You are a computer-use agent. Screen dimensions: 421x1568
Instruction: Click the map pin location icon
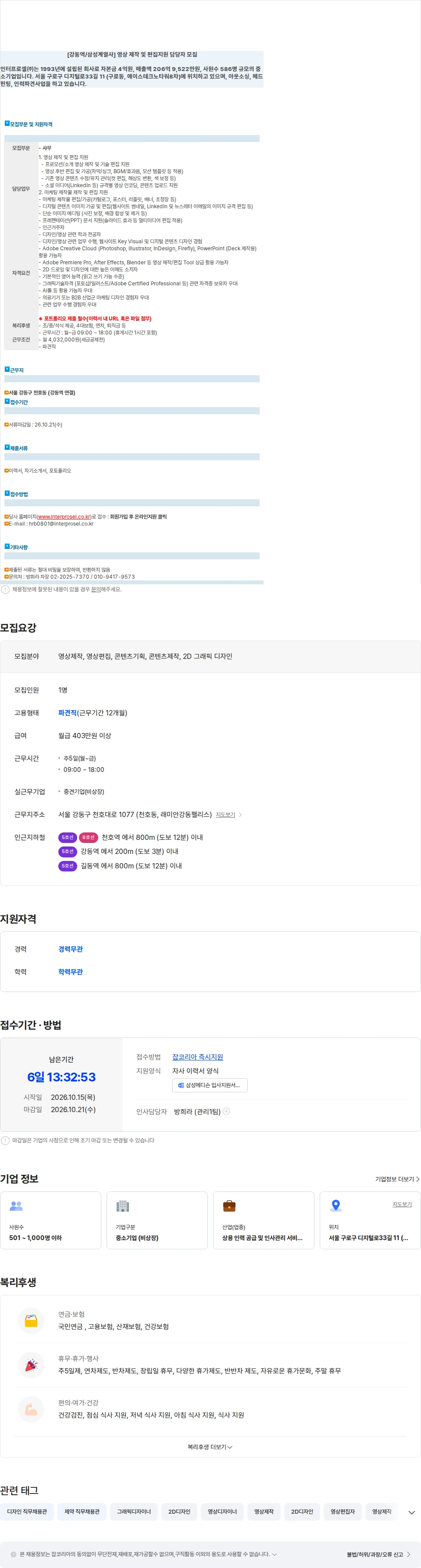point(335,1205)
